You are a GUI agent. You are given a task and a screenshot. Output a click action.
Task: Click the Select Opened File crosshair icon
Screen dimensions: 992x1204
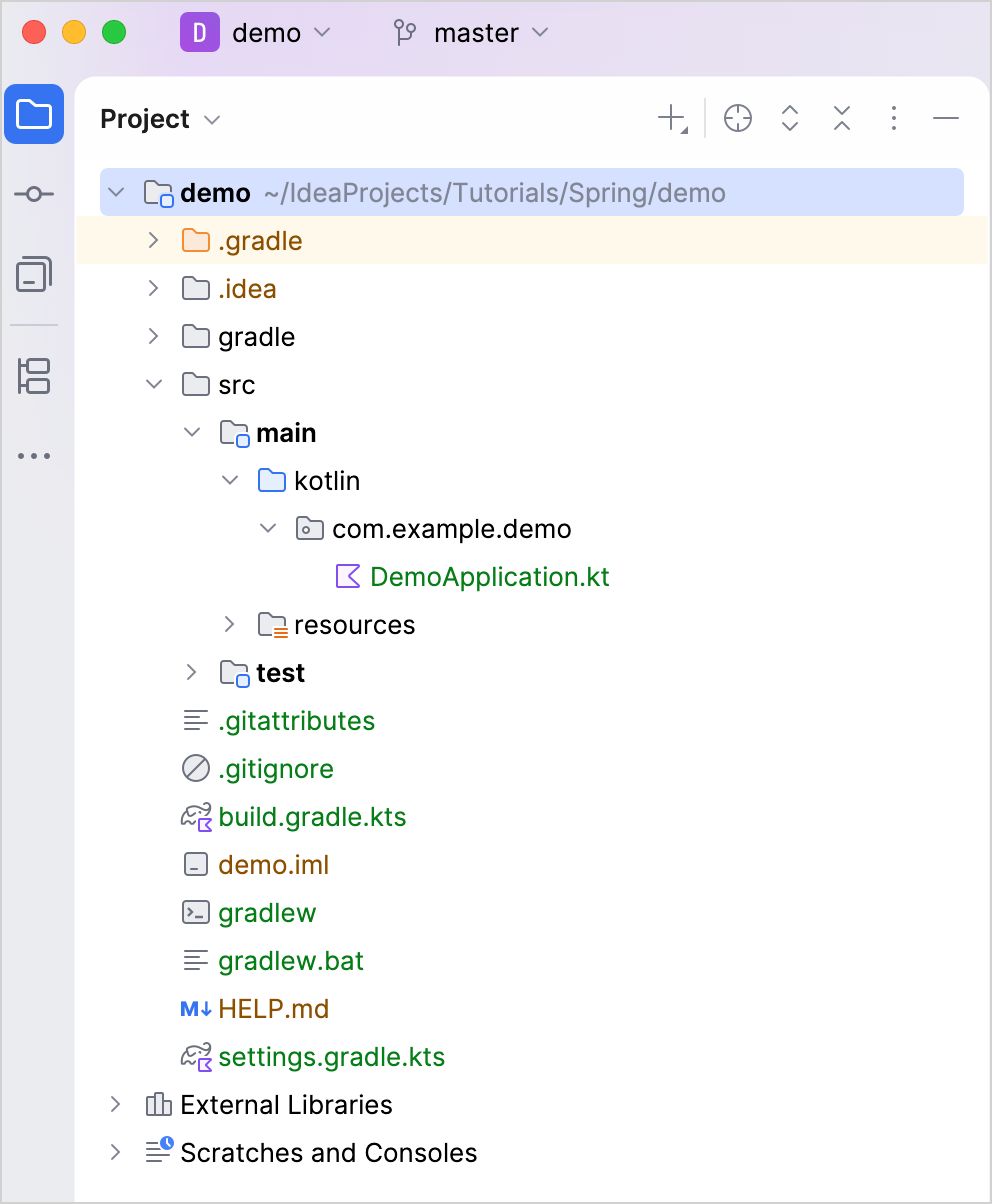pyautogui.click(x=738, y=119)
